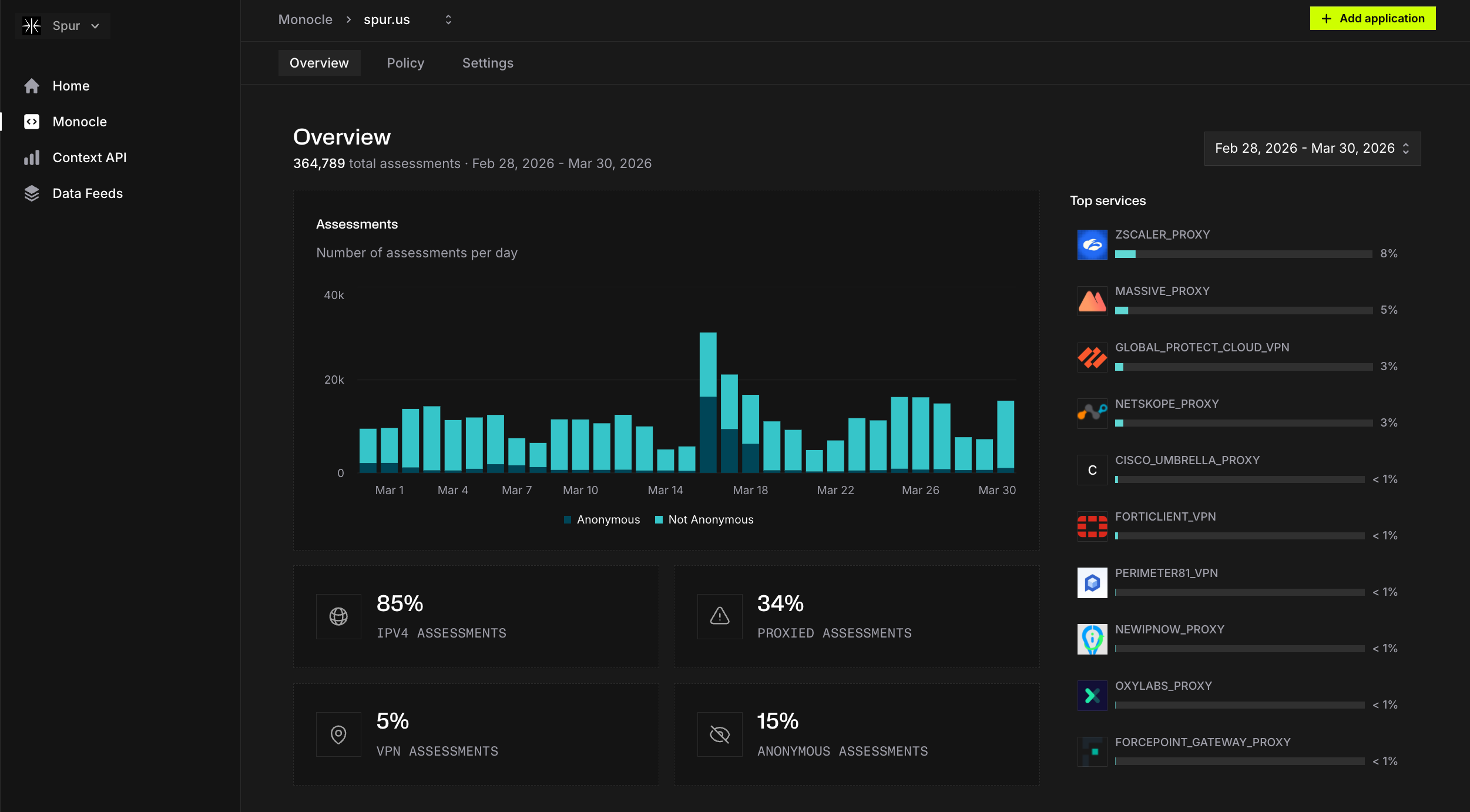Viewport: 1470px width, 812px height.
Task: Click the Zscaler proxy logo
Action: (x=1092, y=244)
